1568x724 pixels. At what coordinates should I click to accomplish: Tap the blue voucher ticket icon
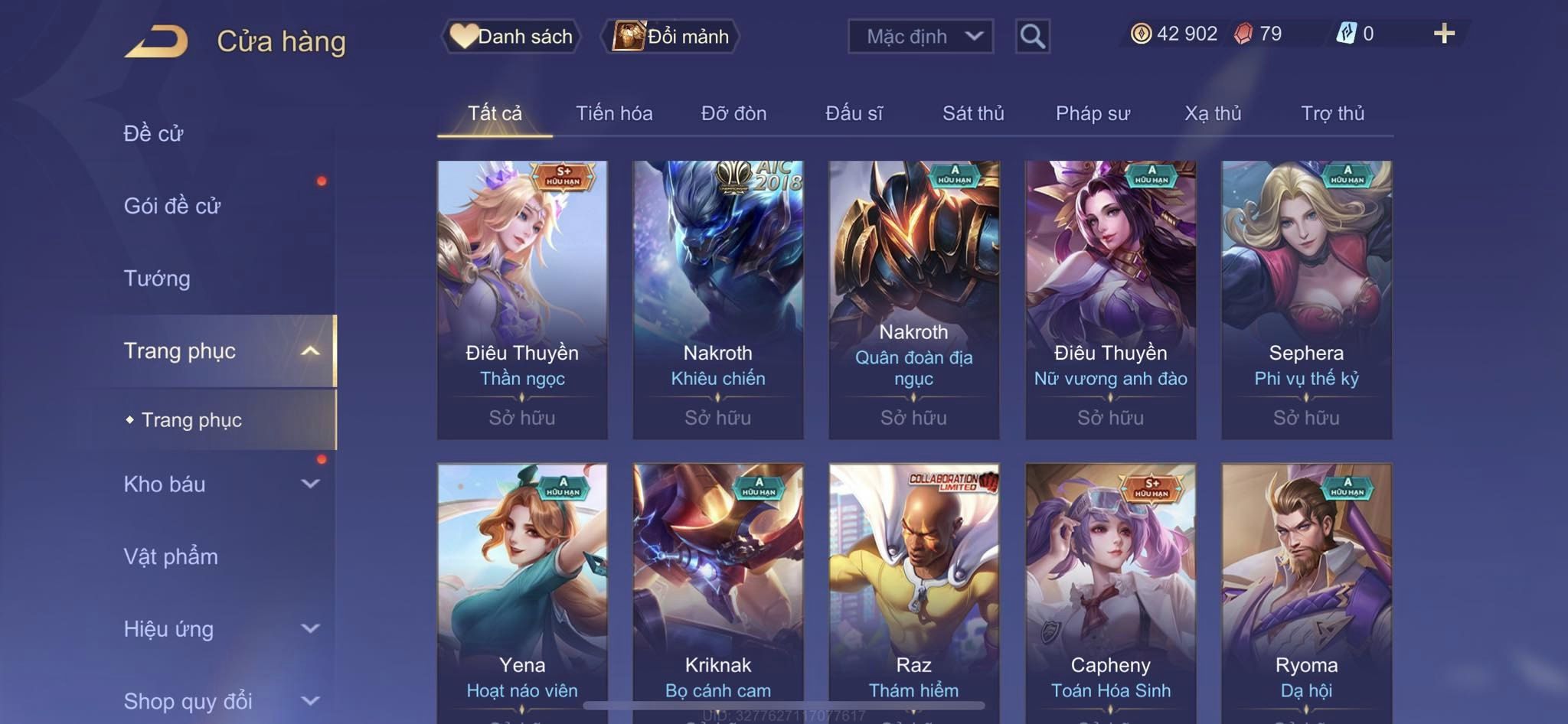pyautogui.click(x=1346, y=34)
